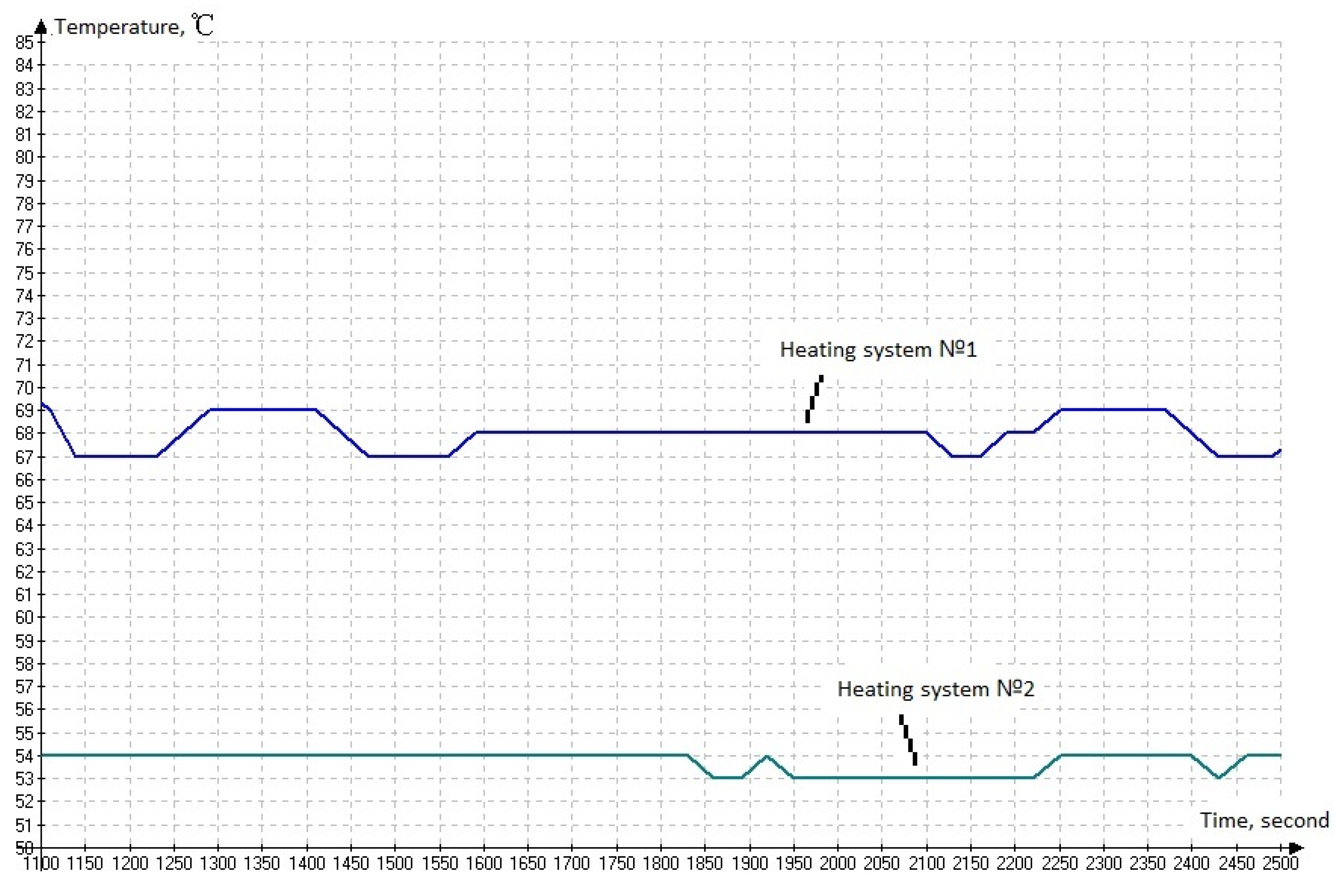Click the blue curve dip near 2150 seconds

(x=966, y=456)
